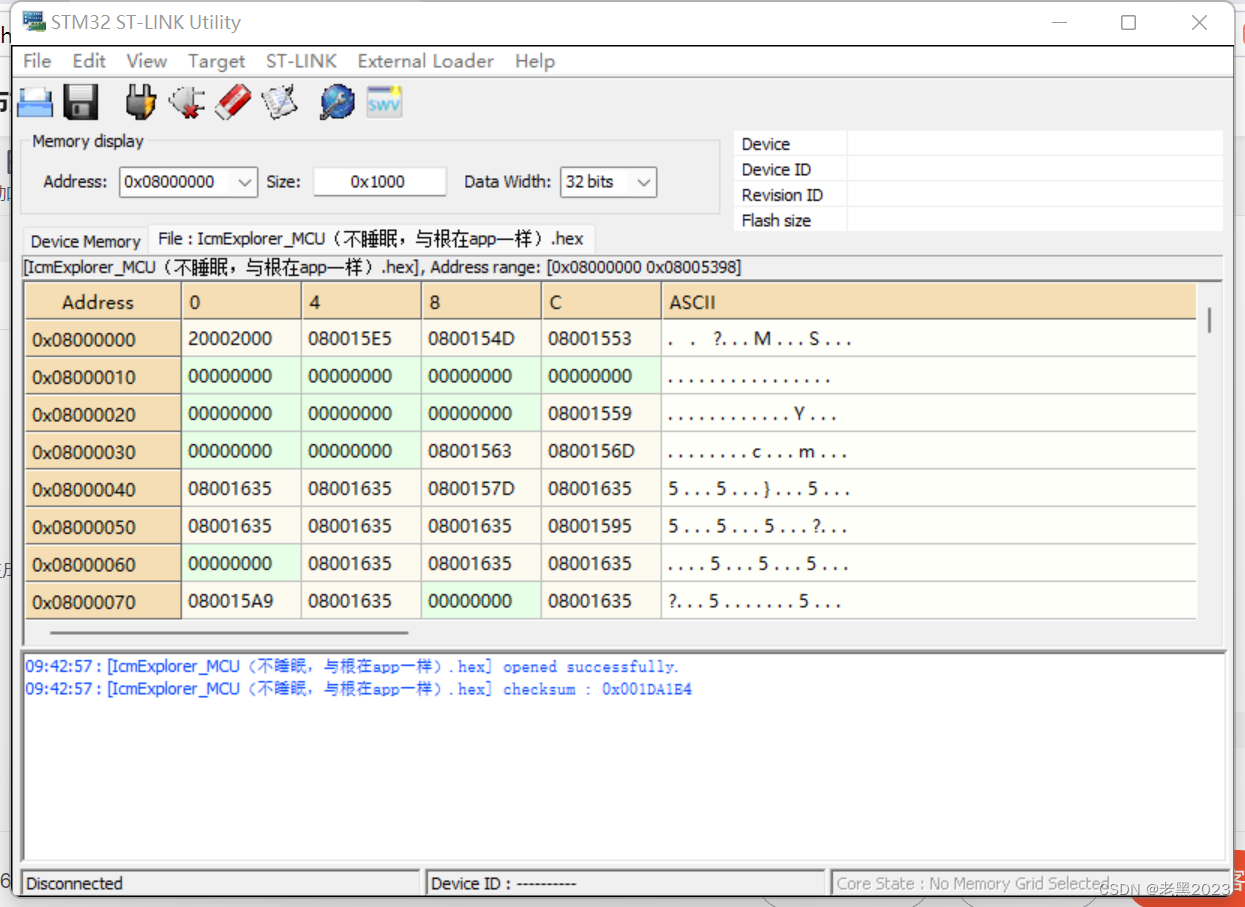Click the Size input field
1245x907 pixels.
(x=379, y=182)
